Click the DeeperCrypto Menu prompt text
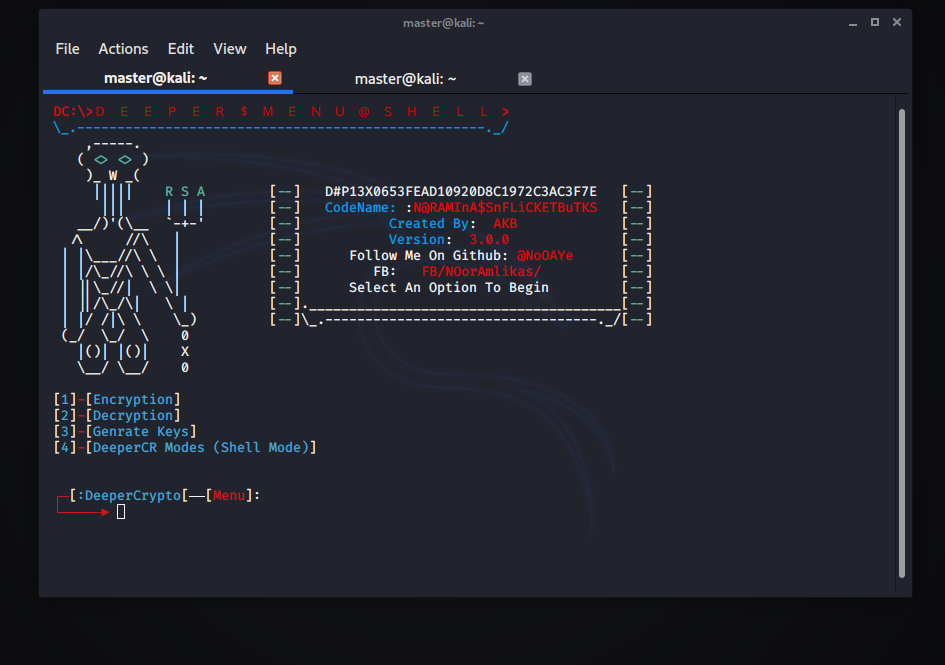Image resolution: width=945 pixels, height=665 pixels. pos(165,496)
